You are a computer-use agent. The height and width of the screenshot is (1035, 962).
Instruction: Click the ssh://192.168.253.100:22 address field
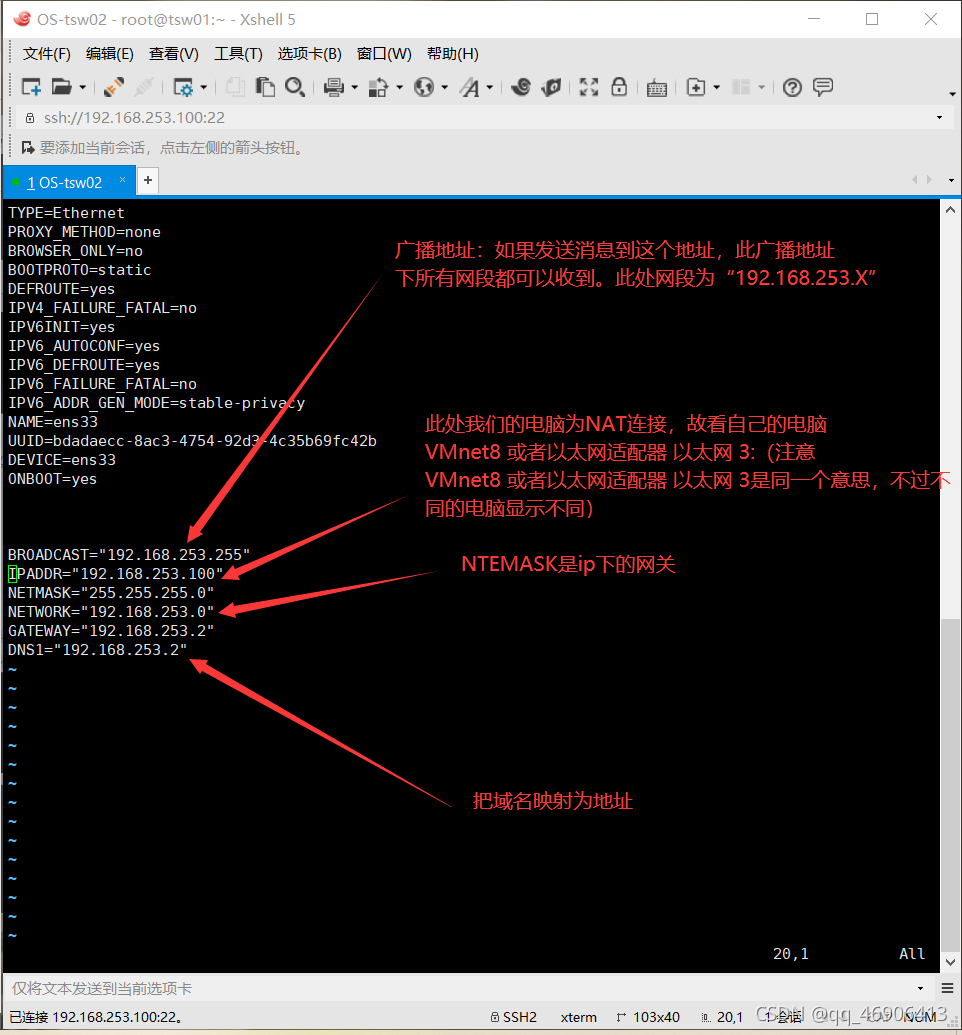(475, 117)
